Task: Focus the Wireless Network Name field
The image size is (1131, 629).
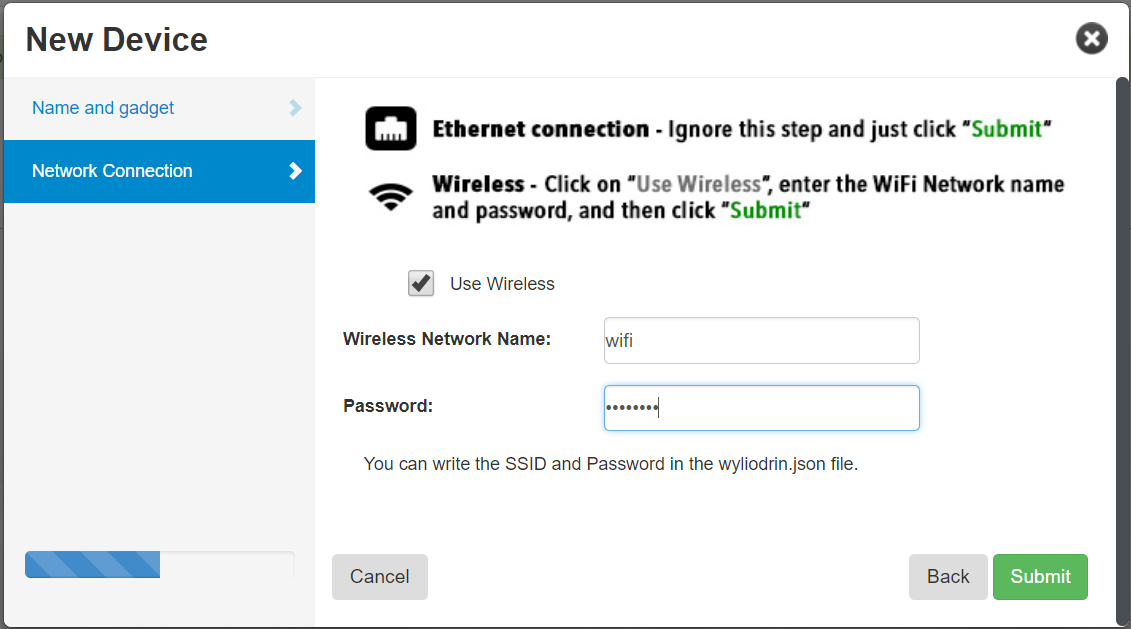Action: pos(761,341)
